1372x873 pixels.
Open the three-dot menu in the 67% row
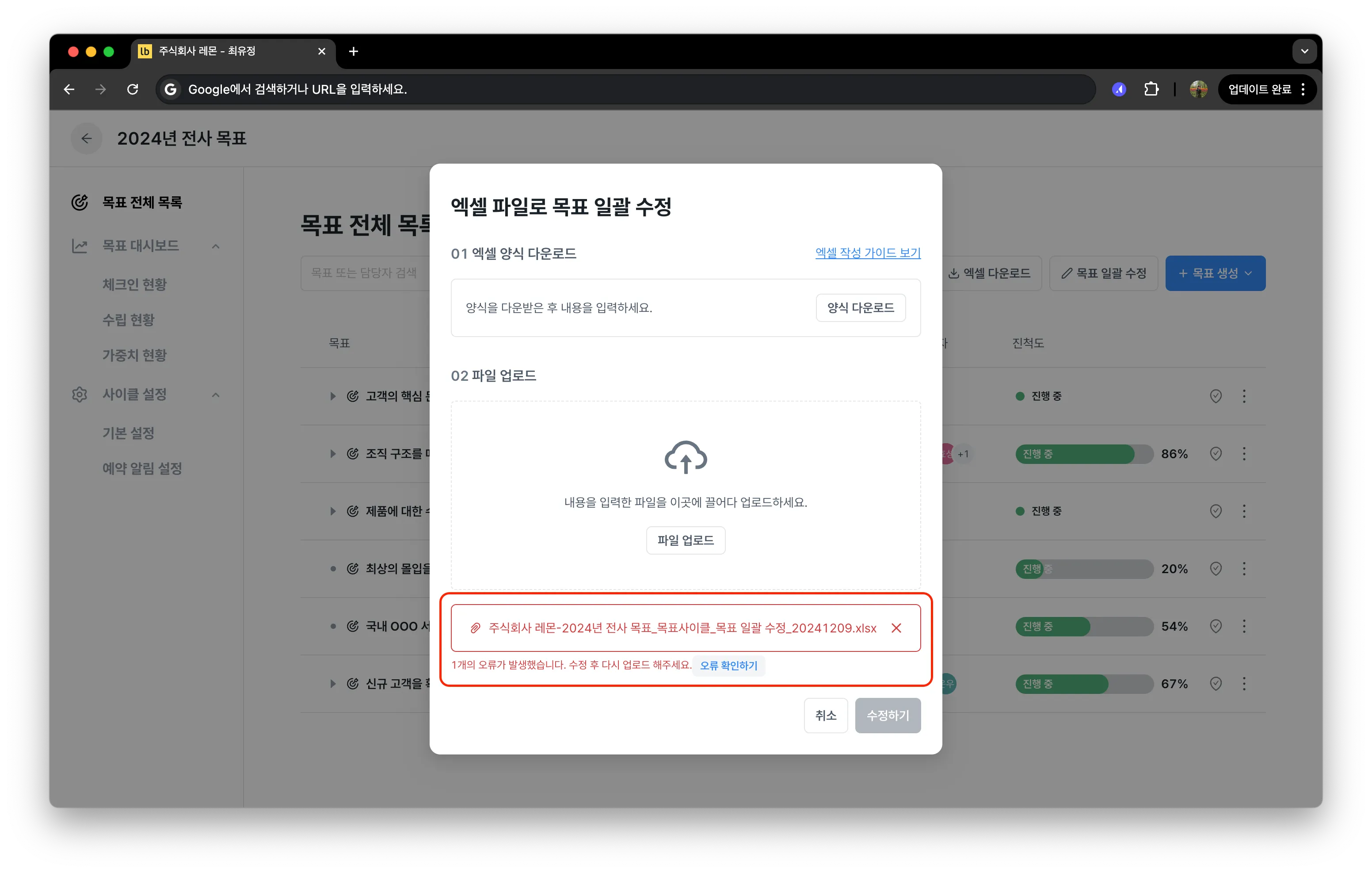coord(1244,684)
